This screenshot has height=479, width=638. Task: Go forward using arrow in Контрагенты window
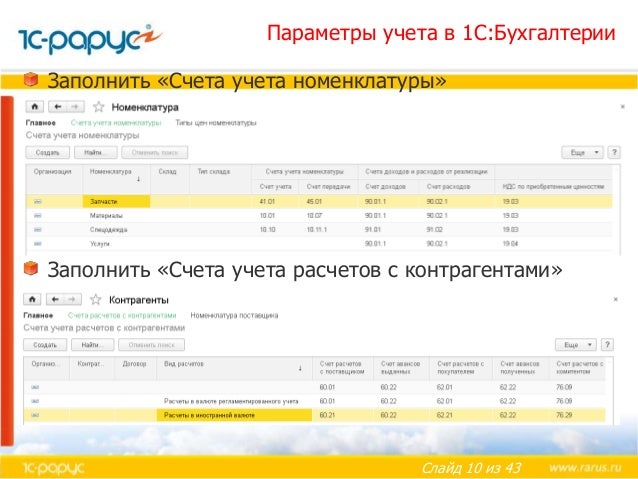[x=72, y=300]
